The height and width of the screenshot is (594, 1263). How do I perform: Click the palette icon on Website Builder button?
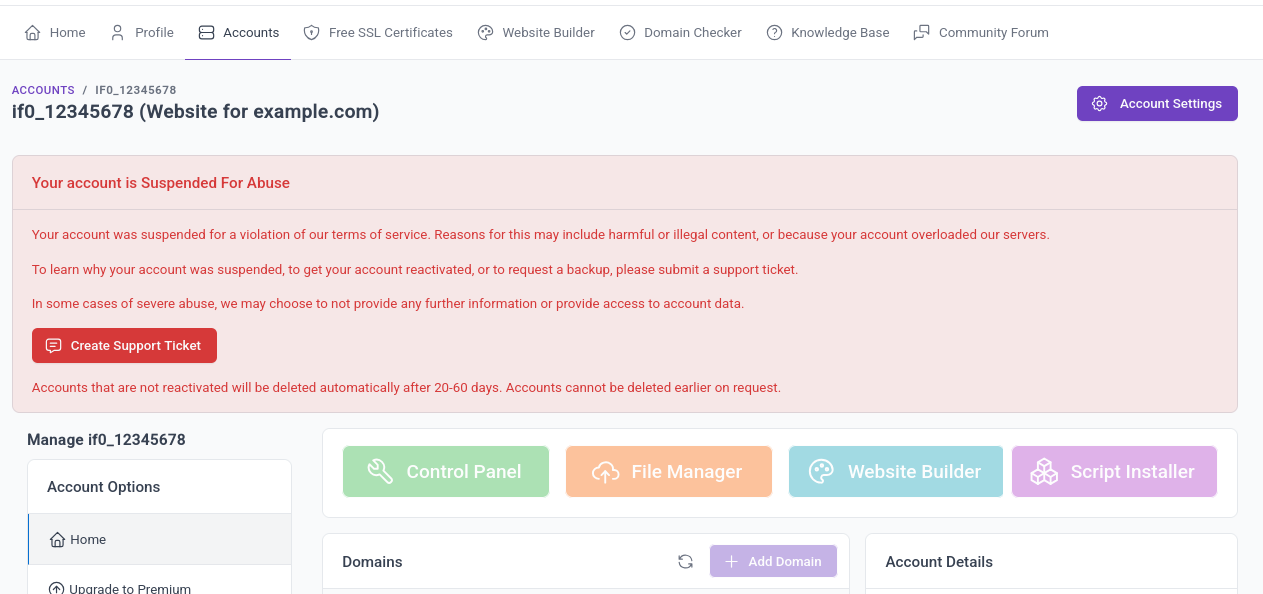coord(821,472)
